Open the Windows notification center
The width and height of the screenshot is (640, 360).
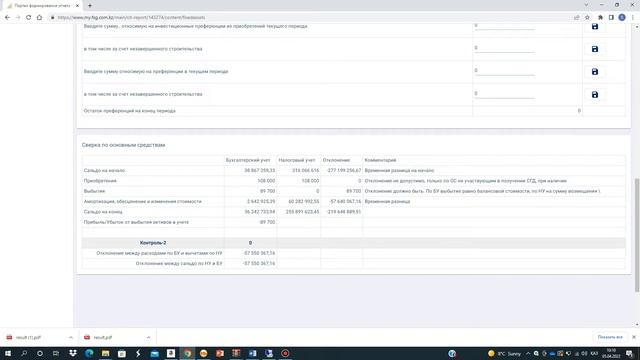point(630,353)
